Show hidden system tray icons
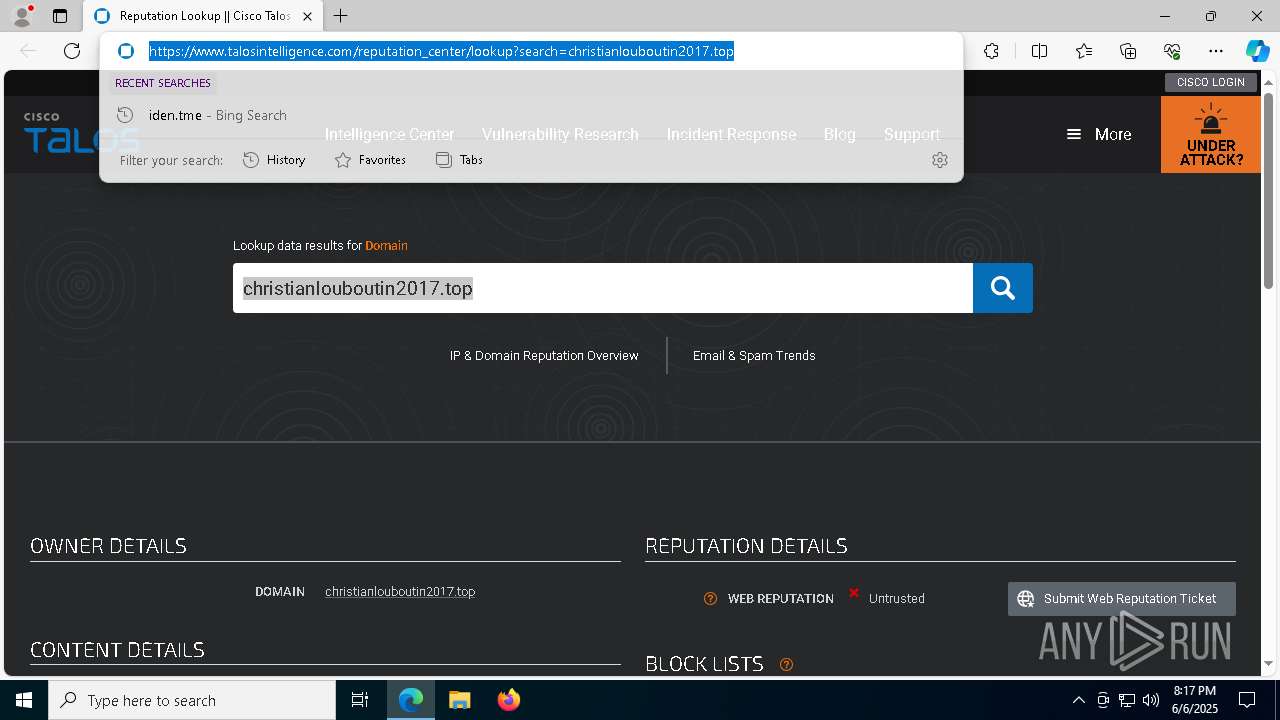 click(x=1078, y=700)
